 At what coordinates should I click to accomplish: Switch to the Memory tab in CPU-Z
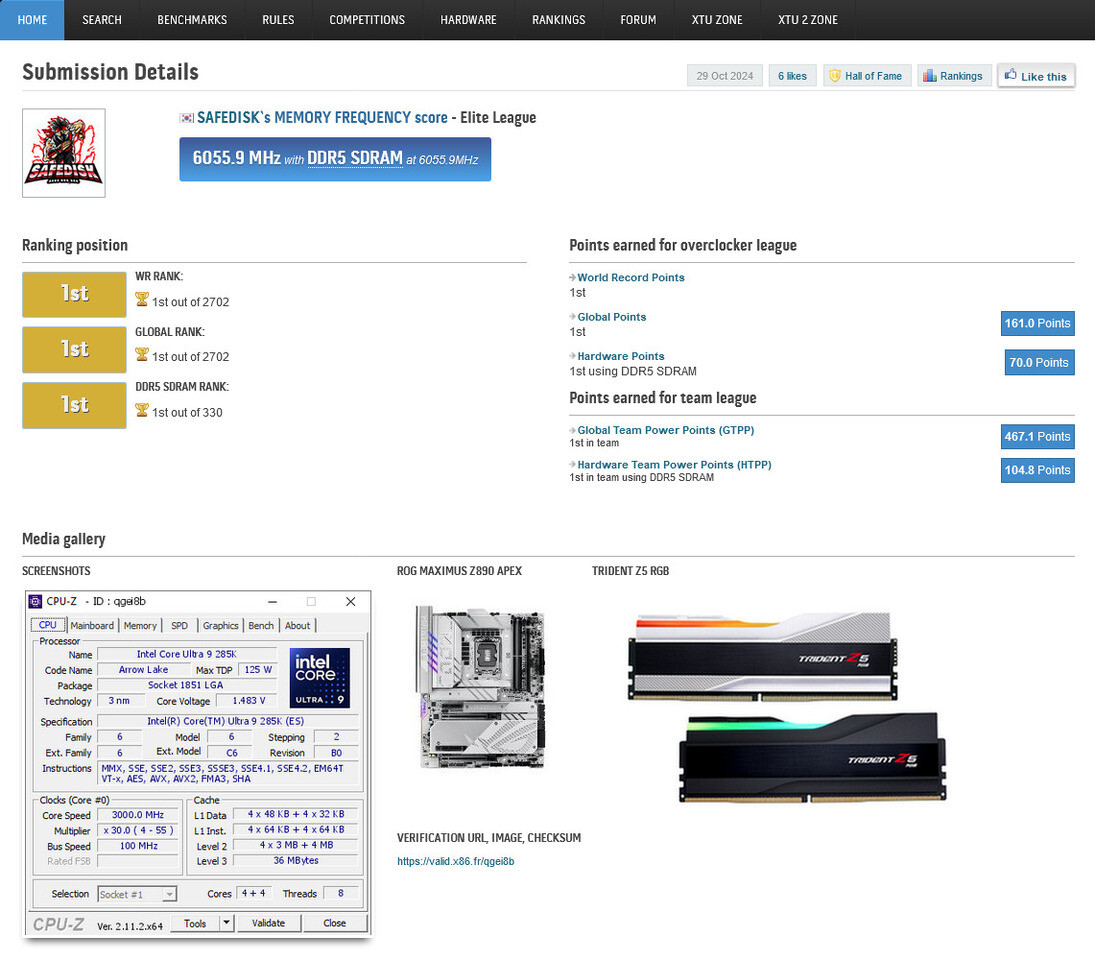click(x=140, y=625)
